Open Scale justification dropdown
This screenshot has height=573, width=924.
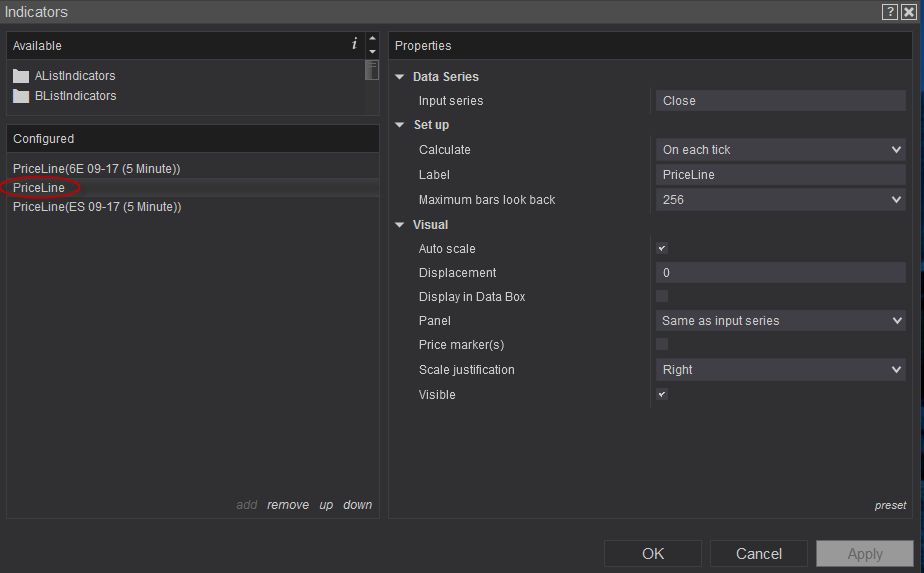tap(780, 370)
